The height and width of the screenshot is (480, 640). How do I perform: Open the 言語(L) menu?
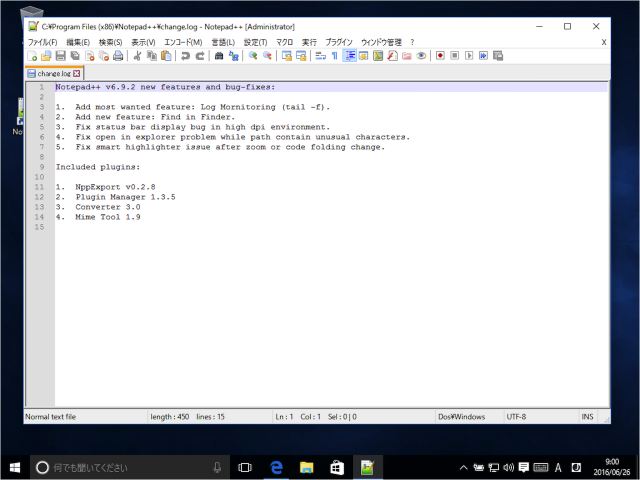click(223, 42)
